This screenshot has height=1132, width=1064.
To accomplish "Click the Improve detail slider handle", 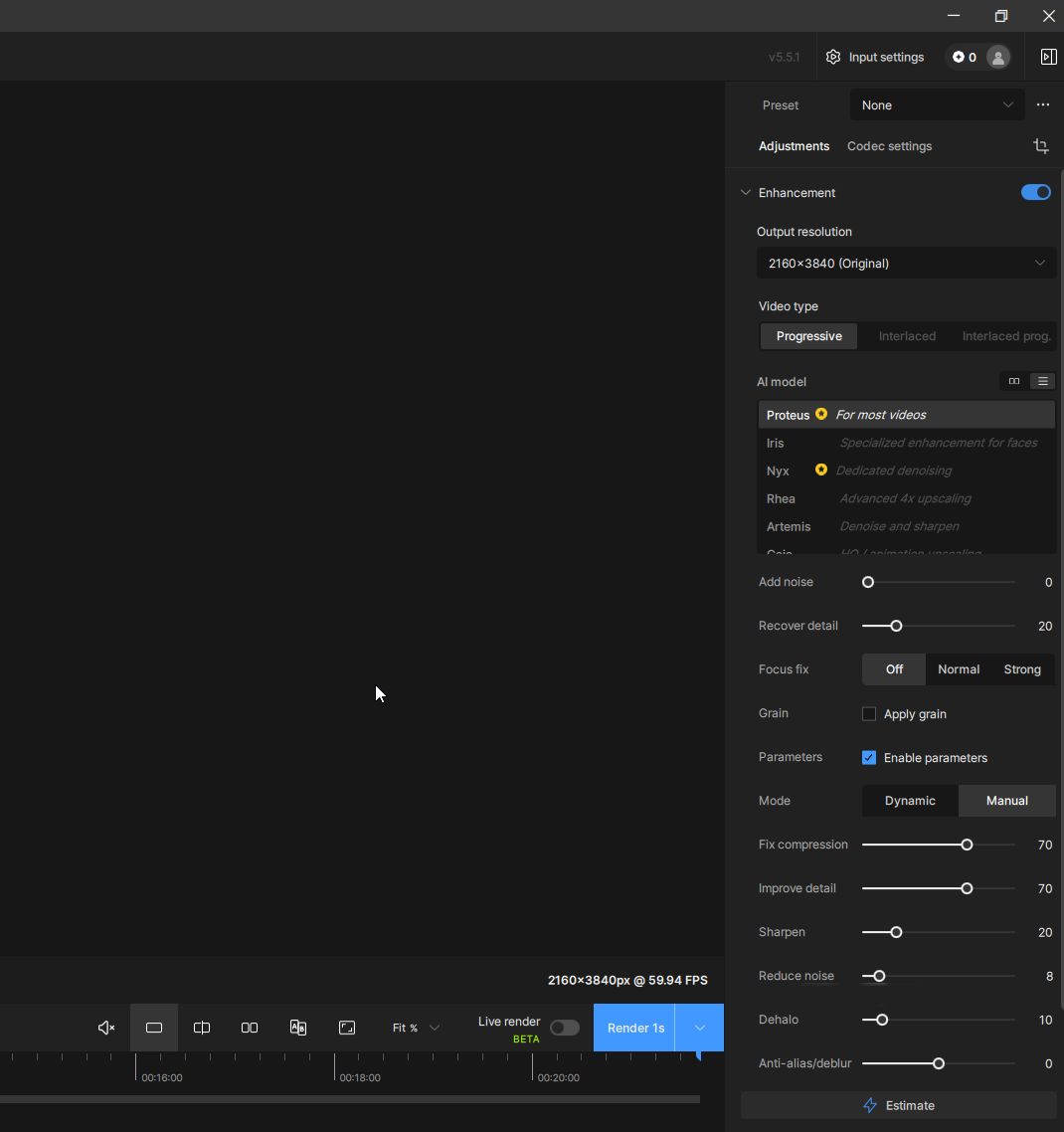I will point(967,888).
